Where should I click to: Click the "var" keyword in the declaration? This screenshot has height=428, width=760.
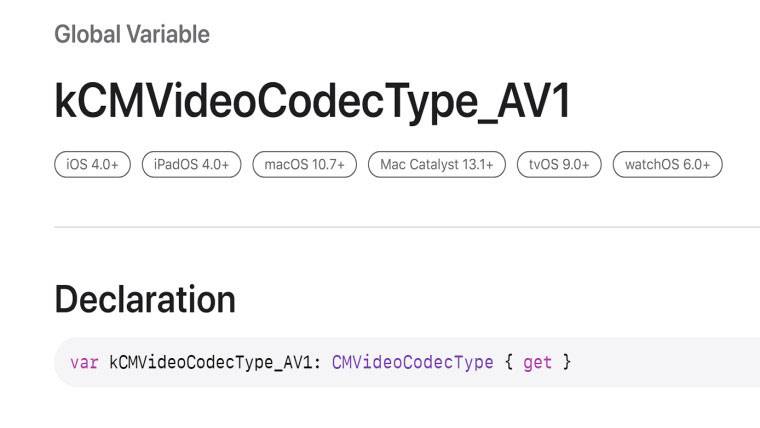84,362
